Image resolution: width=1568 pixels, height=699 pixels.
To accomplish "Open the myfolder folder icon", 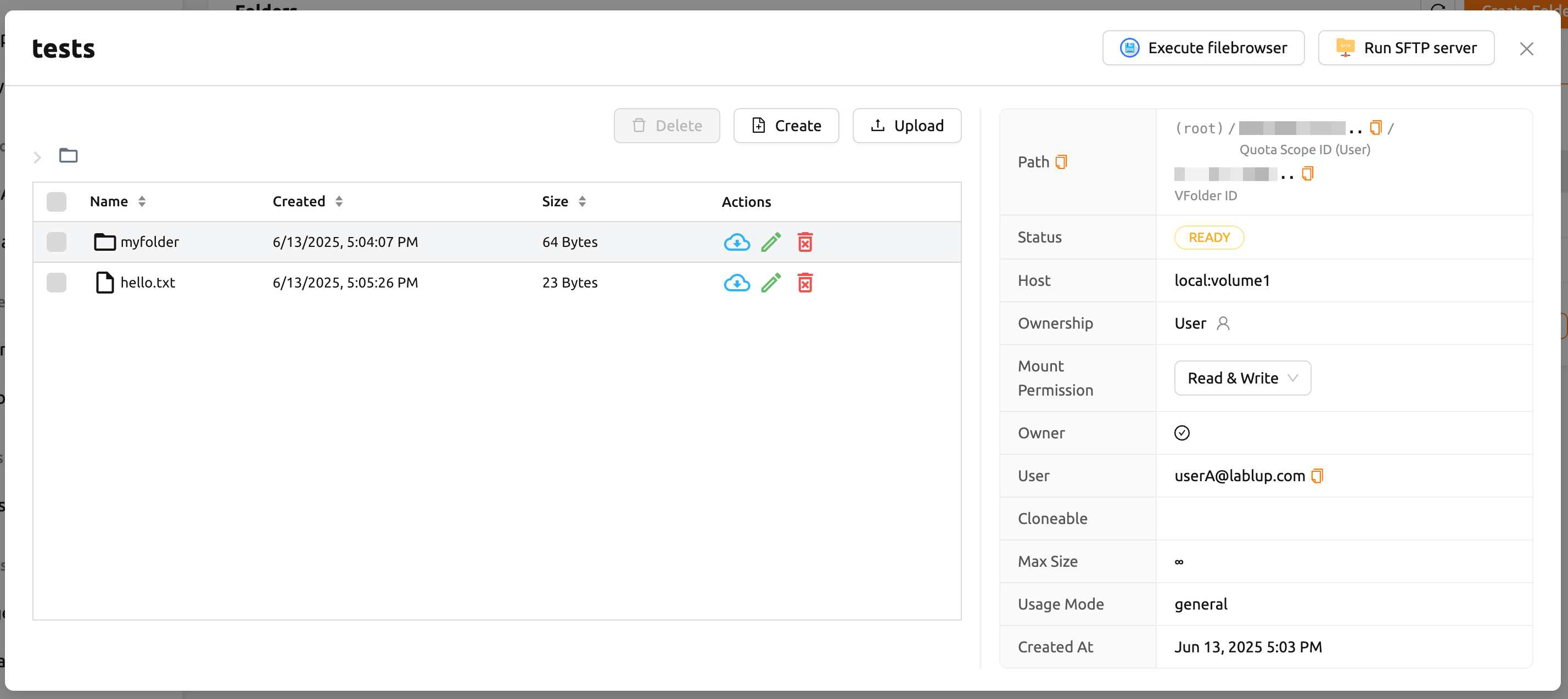I will [105, 242].
